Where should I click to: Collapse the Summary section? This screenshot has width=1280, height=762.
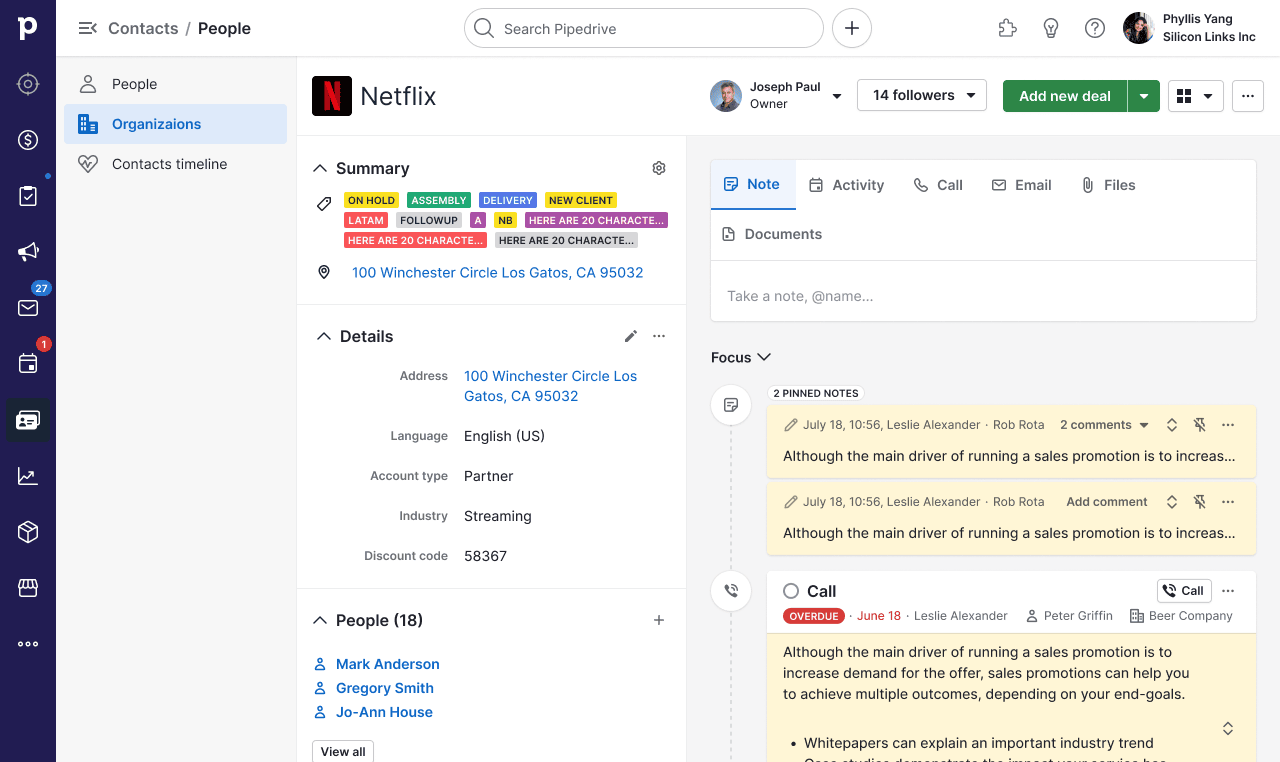(320, 168)
